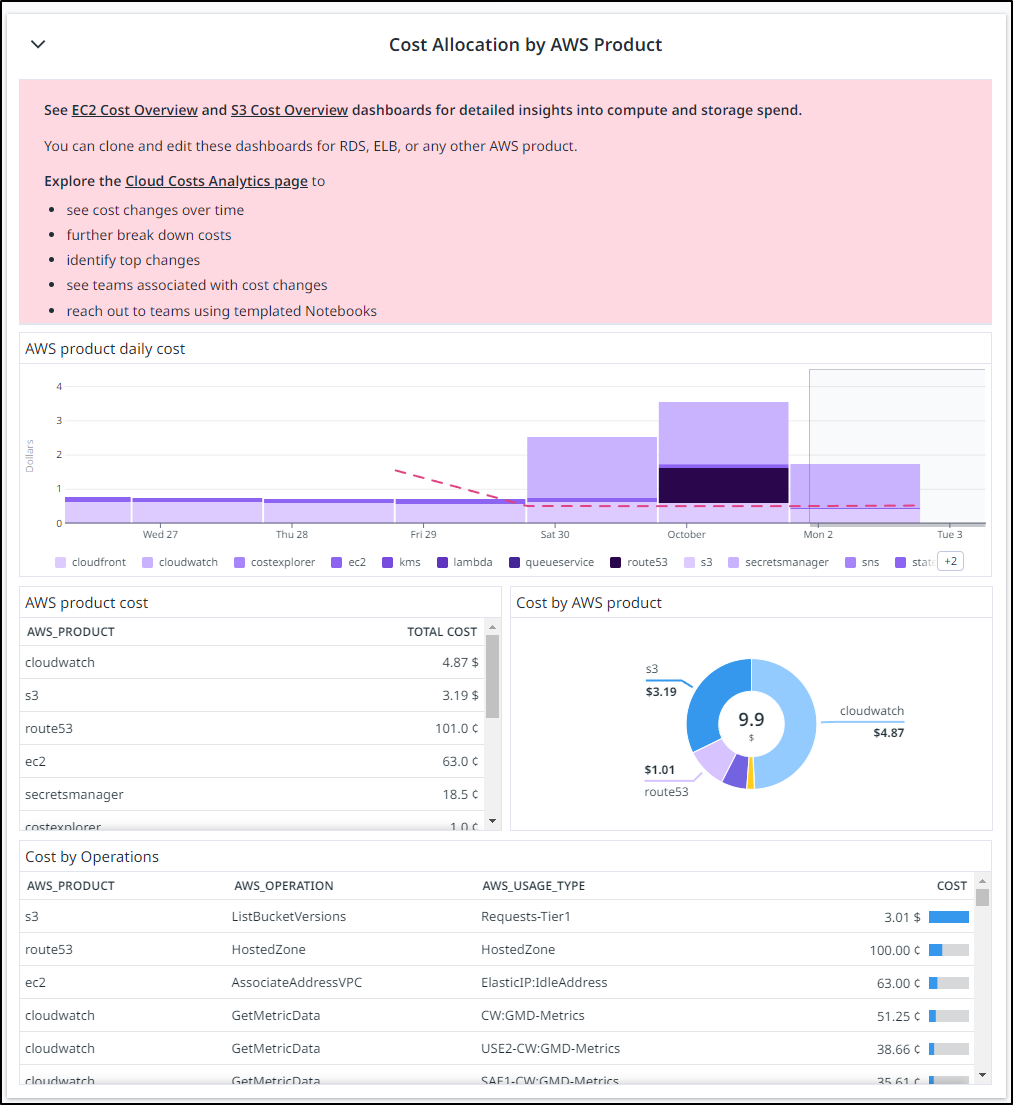Click the down arrow of the operations table scrollbar
1013x1105 pixels.
coord(983,1075)
